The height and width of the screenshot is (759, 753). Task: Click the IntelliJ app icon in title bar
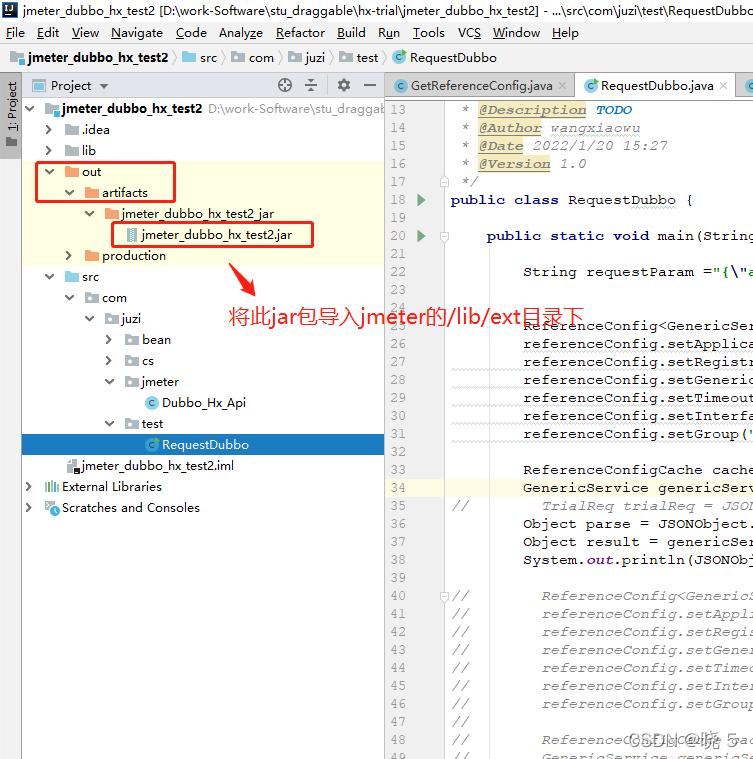[x=10, y=9]
